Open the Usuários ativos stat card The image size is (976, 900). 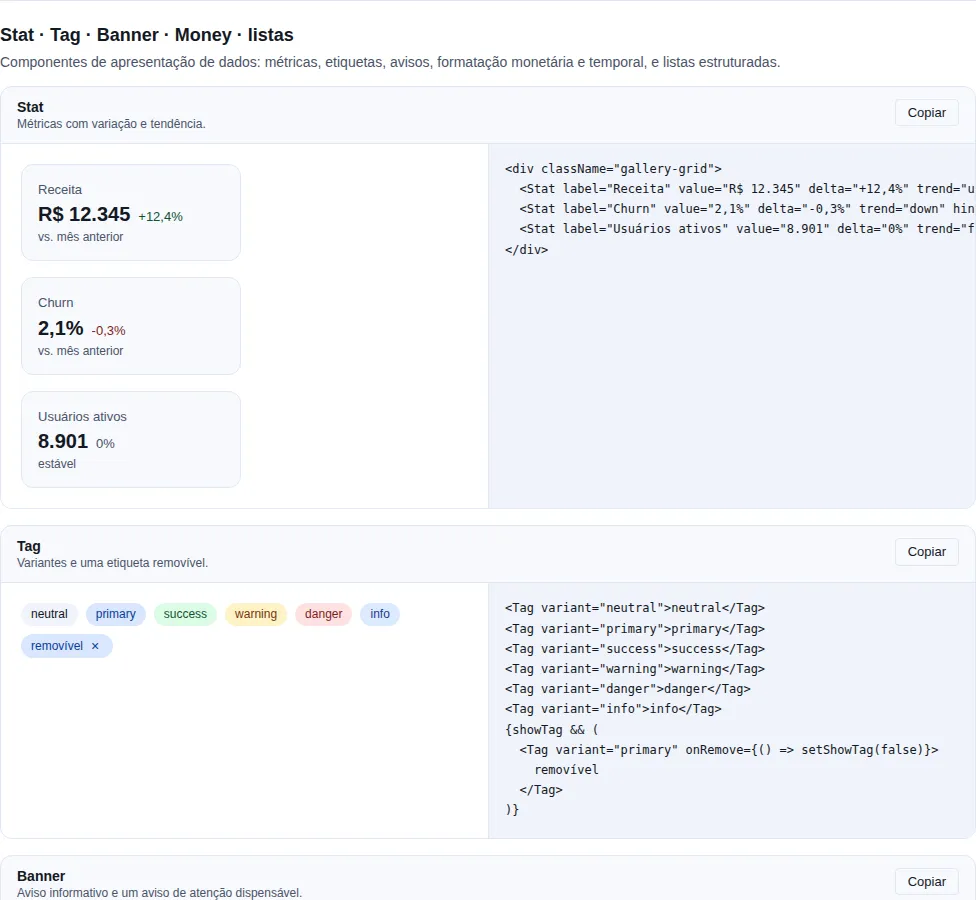[x=131, y=439]
